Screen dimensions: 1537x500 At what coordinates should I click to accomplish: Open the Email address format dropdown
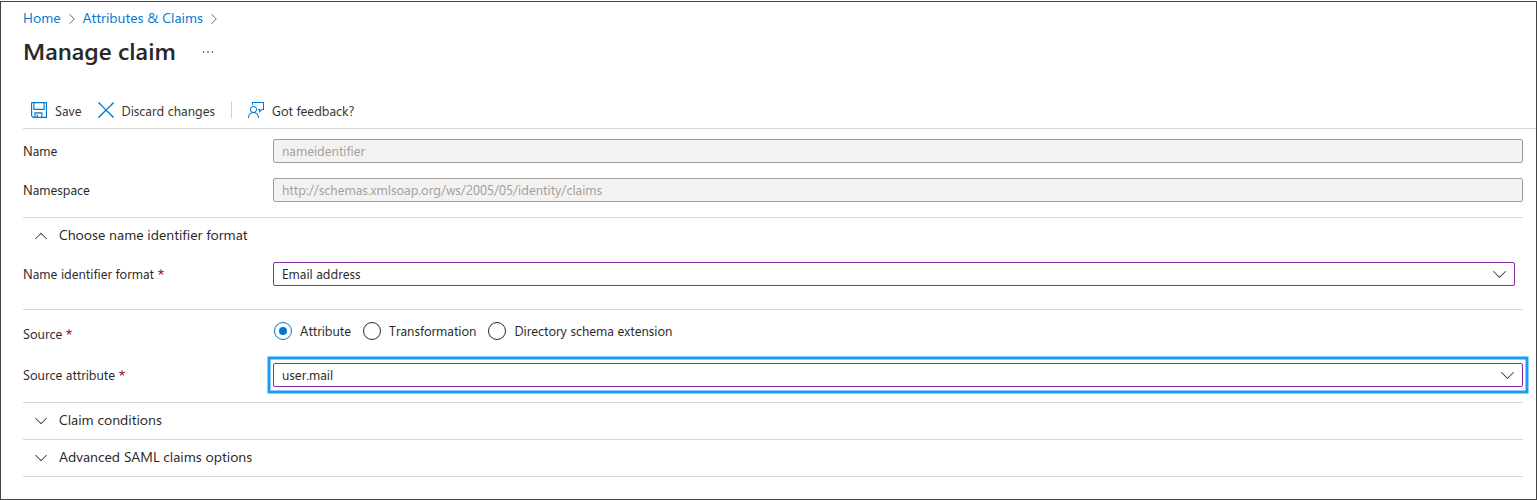(894, 274)
